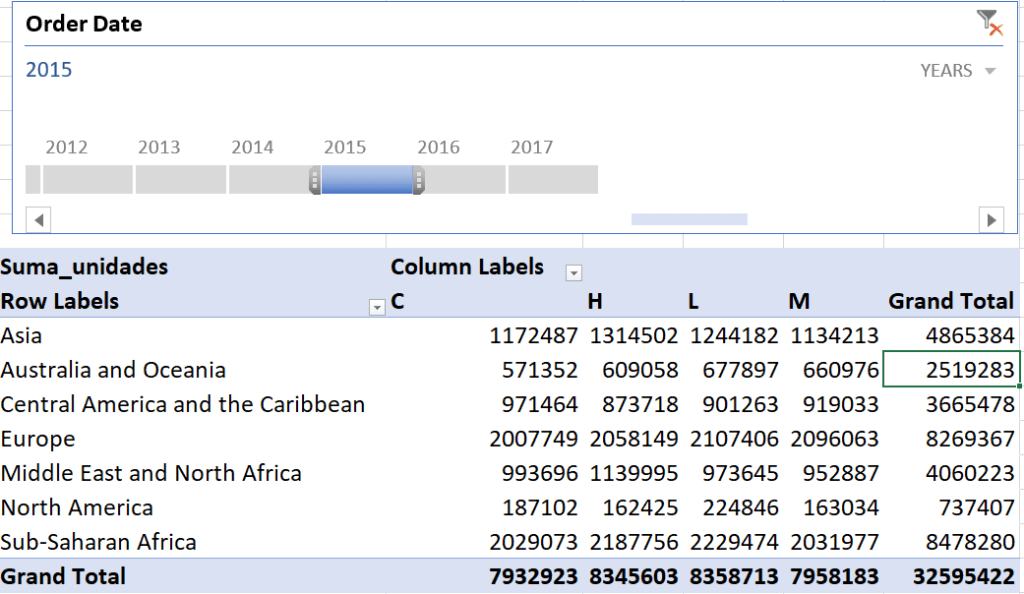Clear the Order Date timeline filter
1024x594 pixels.
pos(990,23)
